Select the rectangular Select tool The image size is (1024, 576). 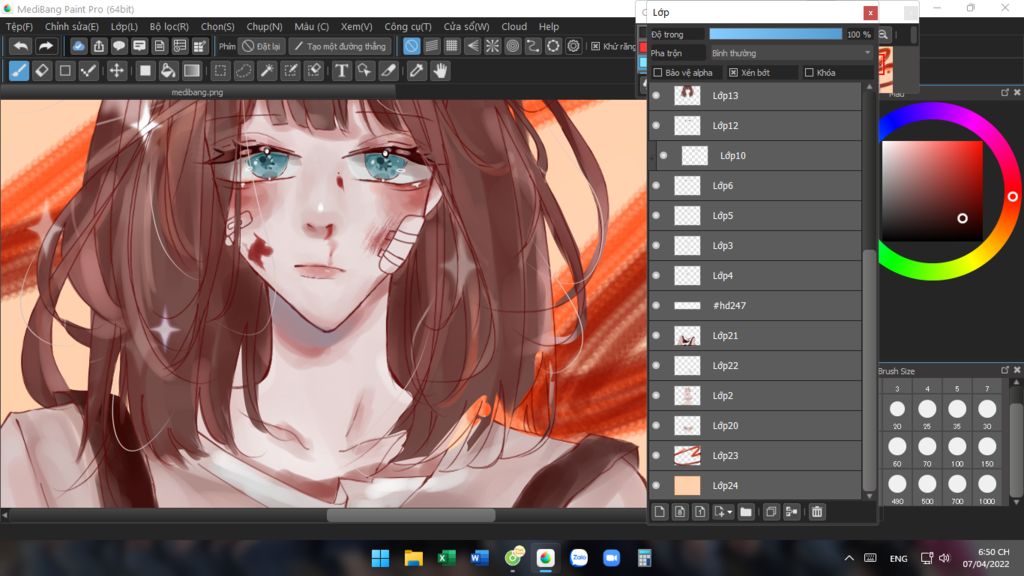click(x=220, y=71)
